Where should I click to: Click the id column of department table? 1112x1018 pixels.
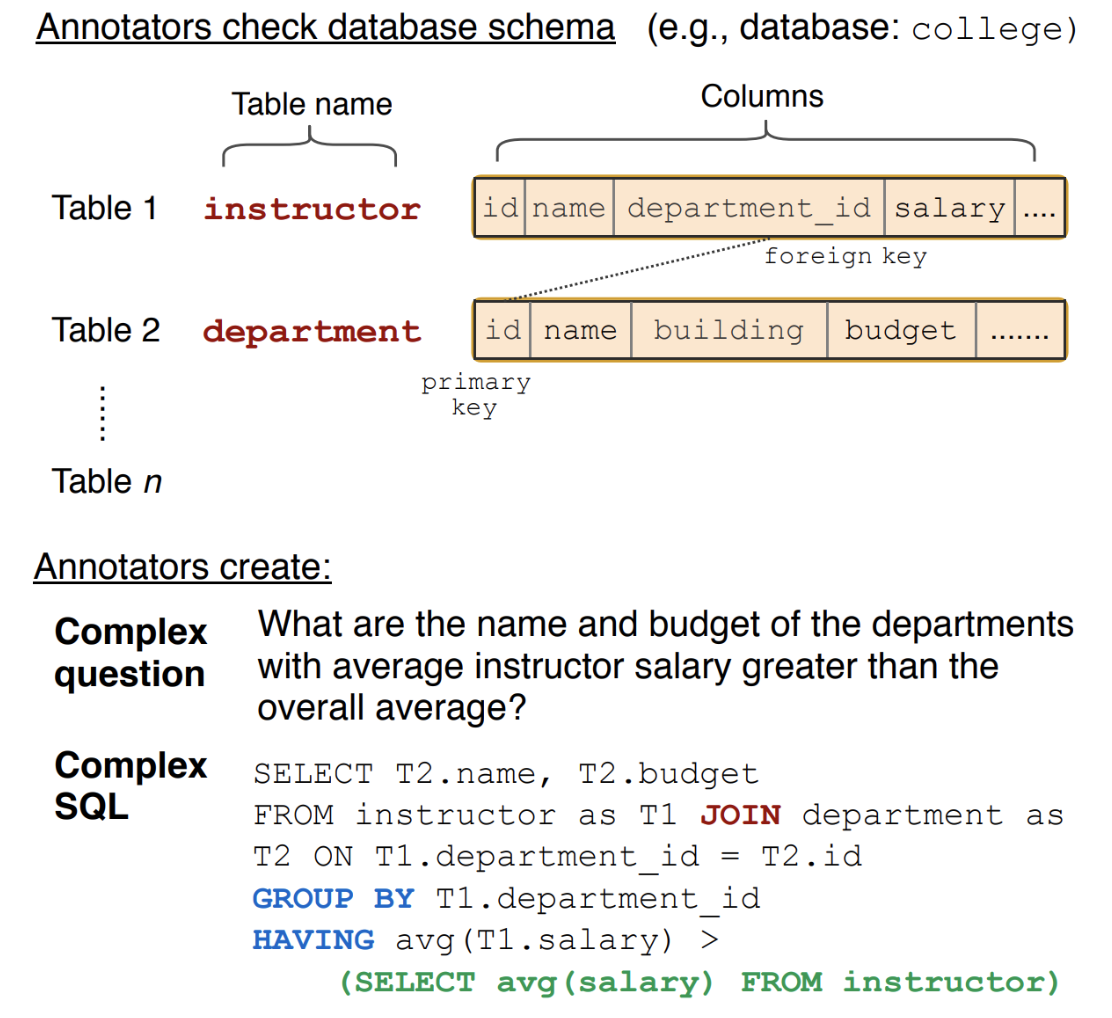(x=502, y=330)
